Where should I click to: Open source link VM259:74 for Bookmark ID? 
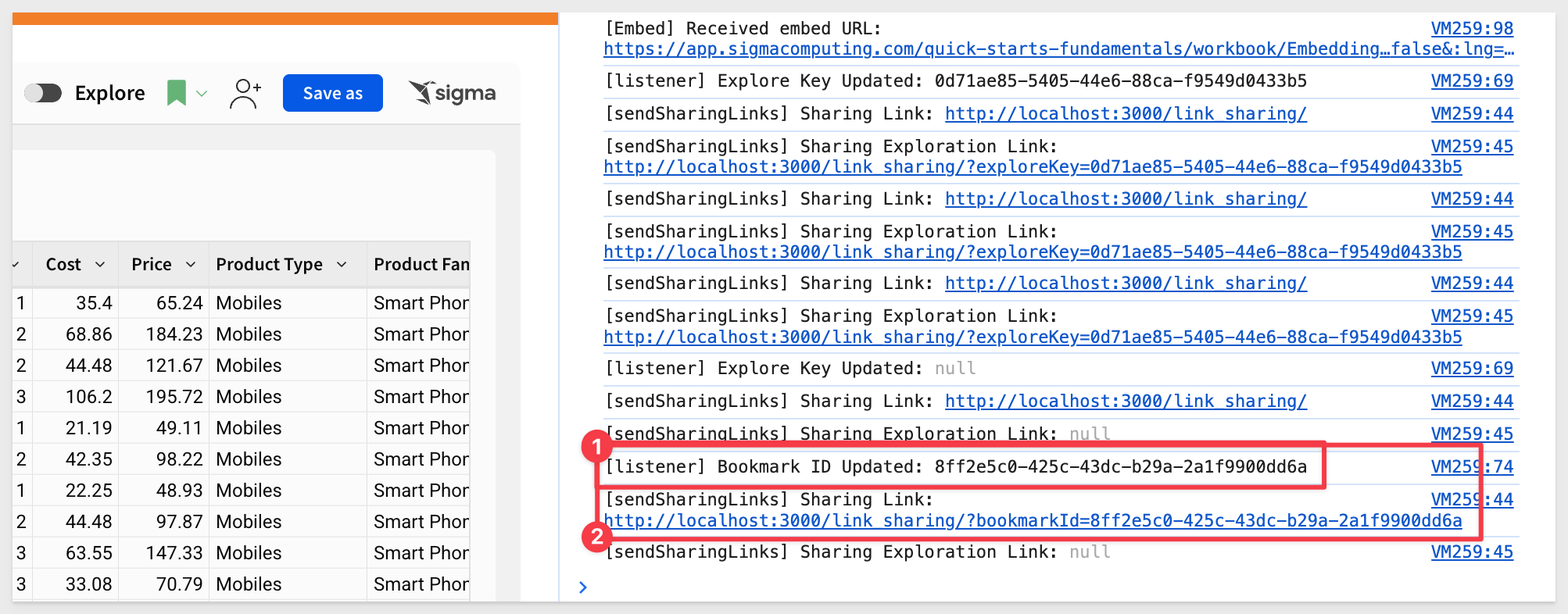(x=1472, y=467)
